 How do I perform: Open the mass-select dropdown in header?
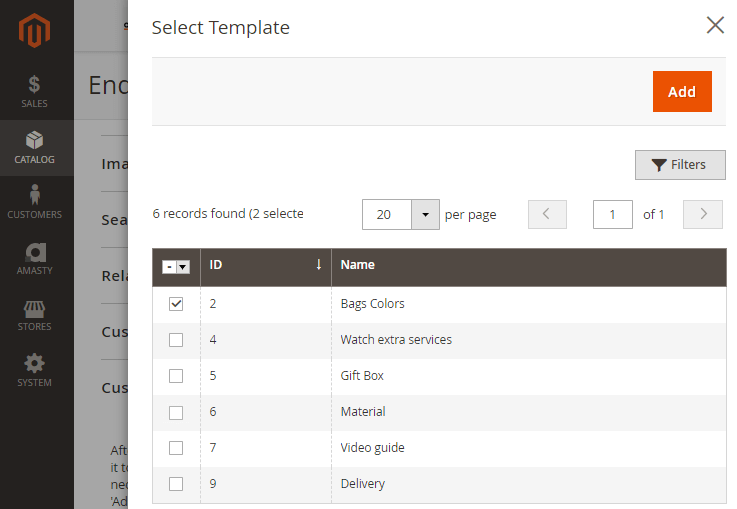coord(183,267)
